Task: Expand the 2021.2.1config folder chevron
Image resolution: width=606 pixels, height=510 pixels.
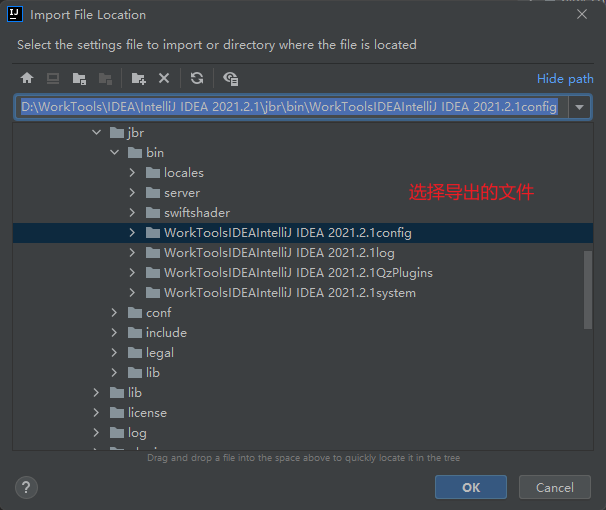Action: click(x=132, y=233)
